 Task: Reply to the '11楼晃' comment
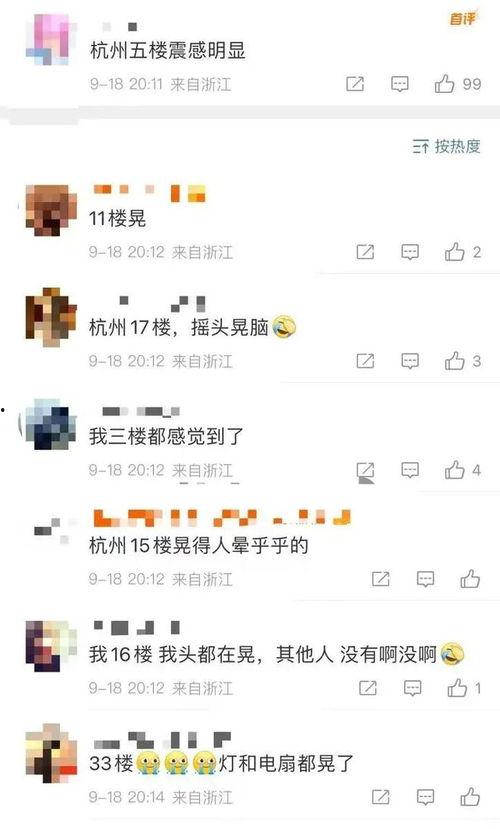(x=410, y=252)
